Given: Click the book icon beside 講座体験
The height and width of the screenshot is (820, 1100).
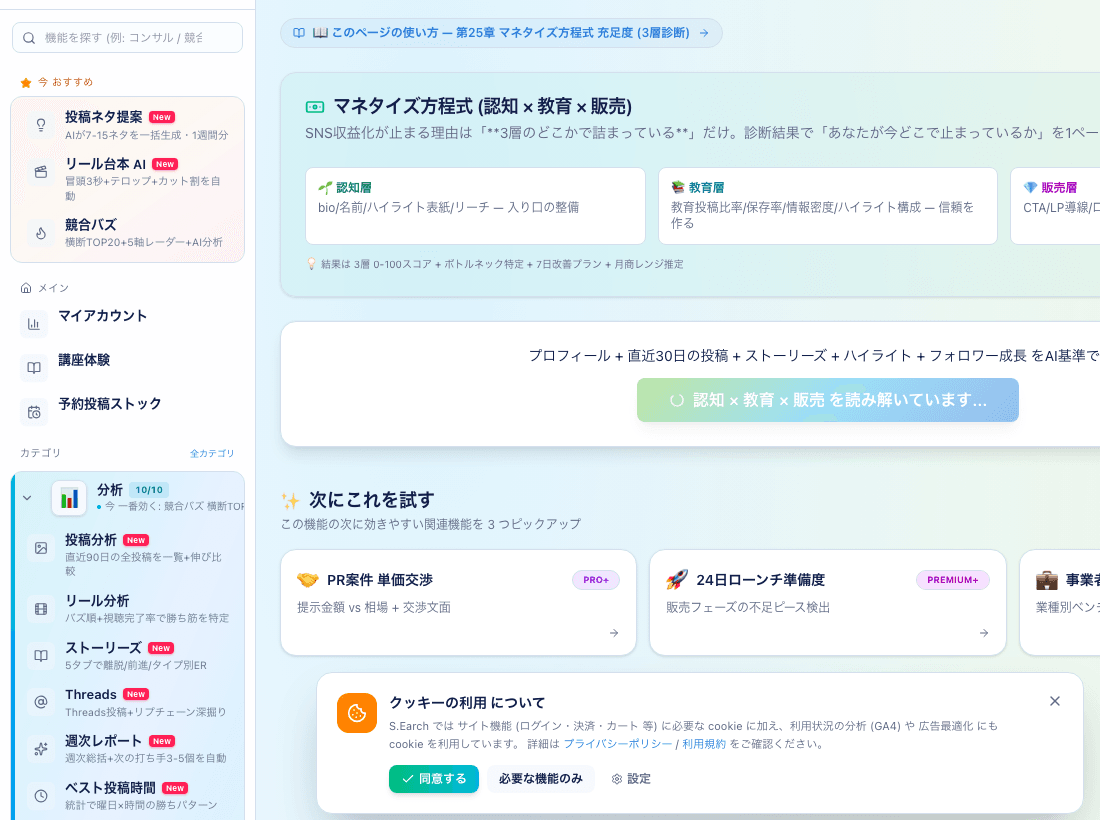Looking at the screenshot, I should [x=34, y=368].
